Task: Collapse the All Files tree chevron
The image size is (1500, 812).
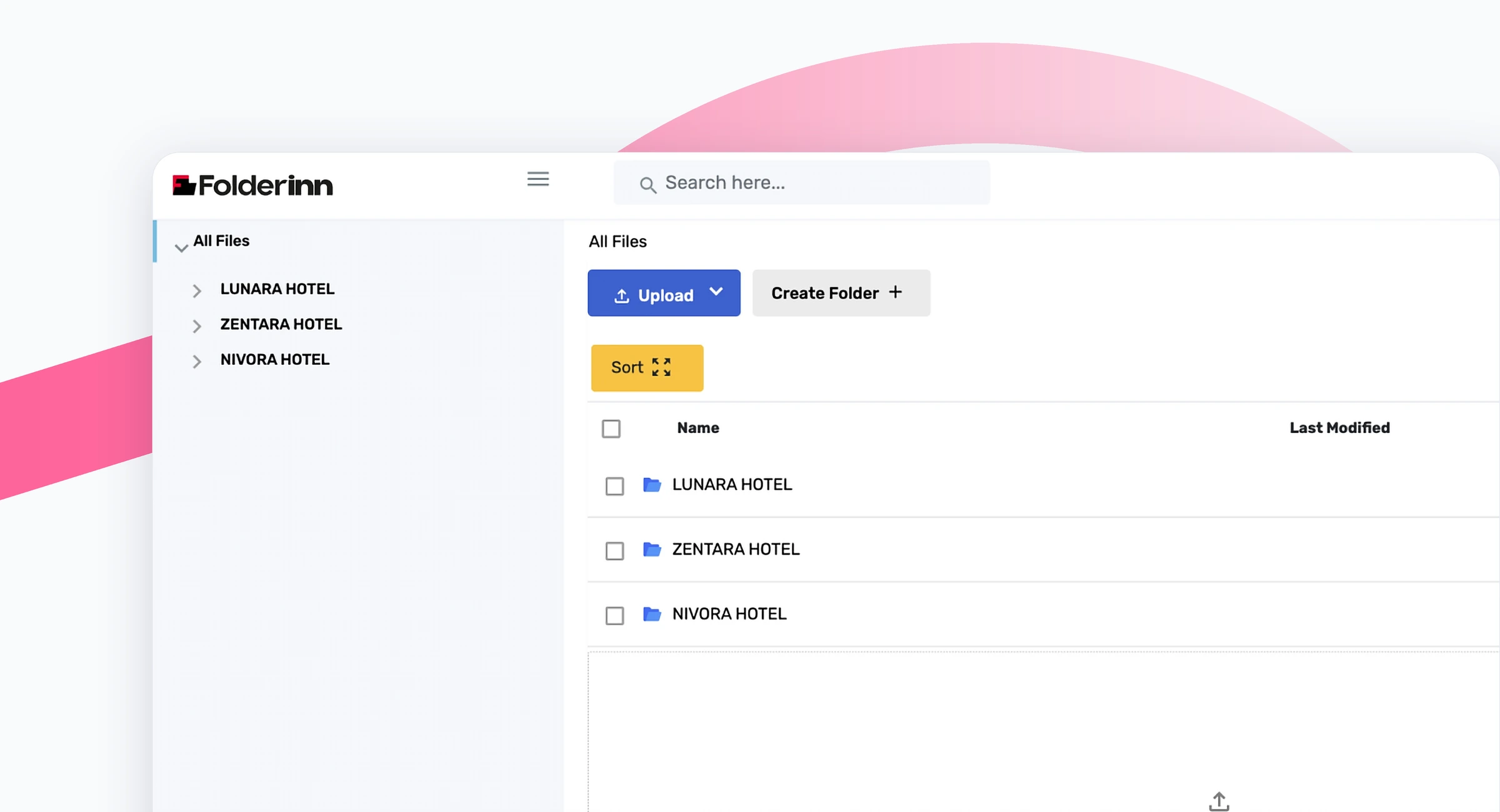Action: pos(181,248)
